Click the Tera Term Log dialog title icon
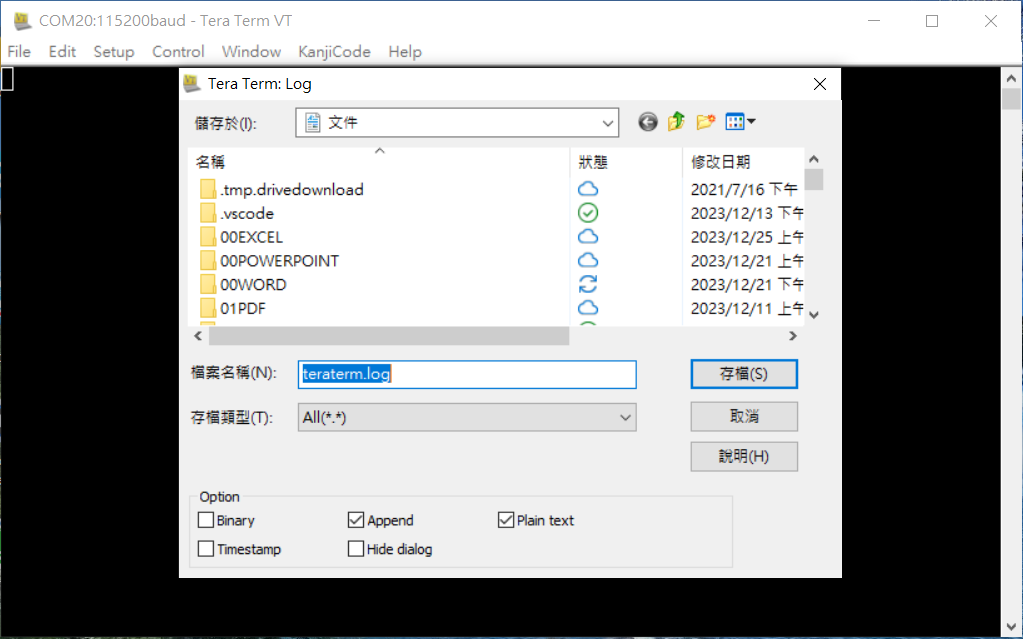Image resolution: width=1023 pixels, height=639 pixels. [192, 84]
